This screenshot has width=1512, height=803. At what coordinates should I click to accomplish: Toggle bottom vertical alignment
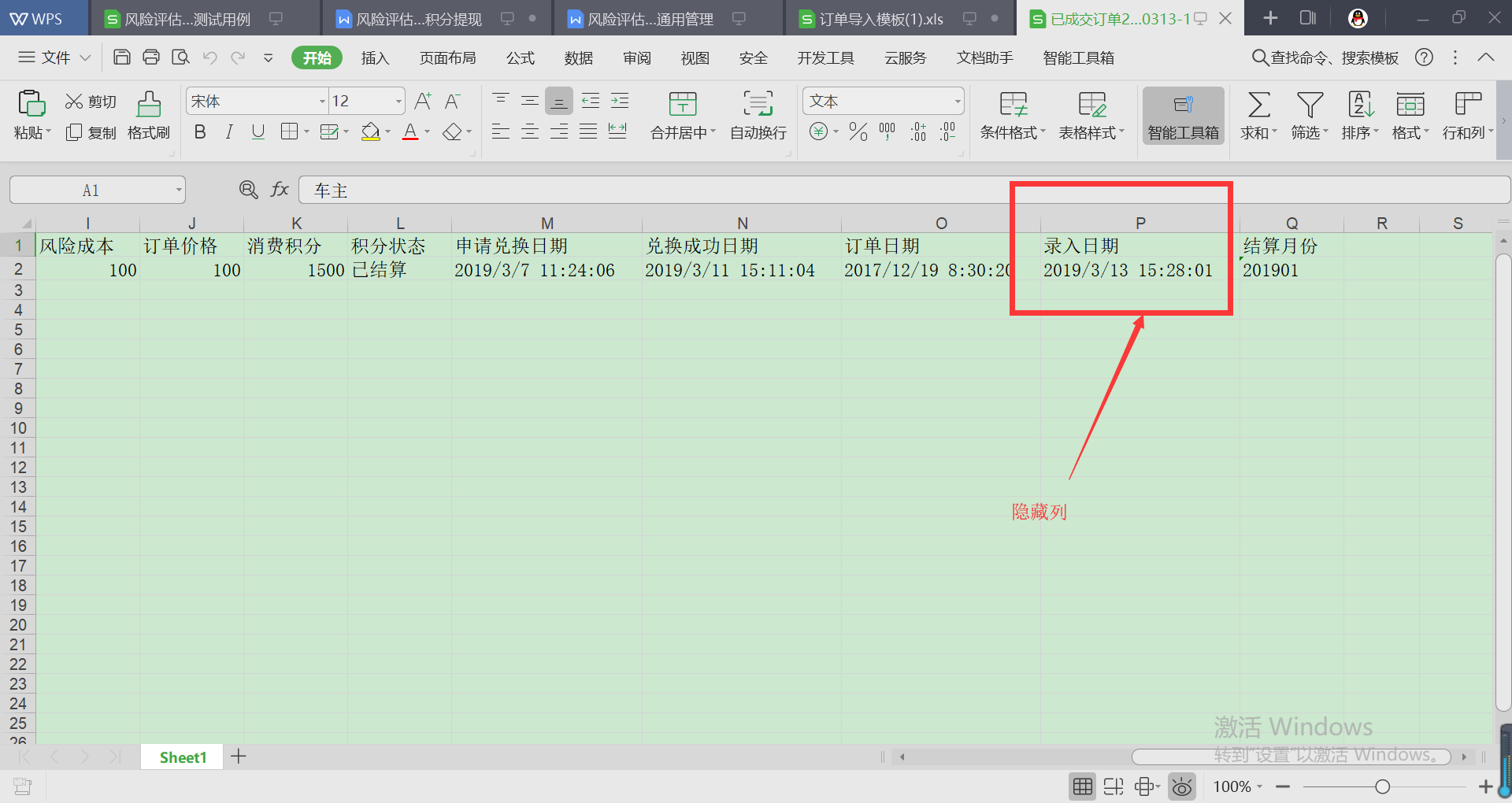[x=559, y=101]
